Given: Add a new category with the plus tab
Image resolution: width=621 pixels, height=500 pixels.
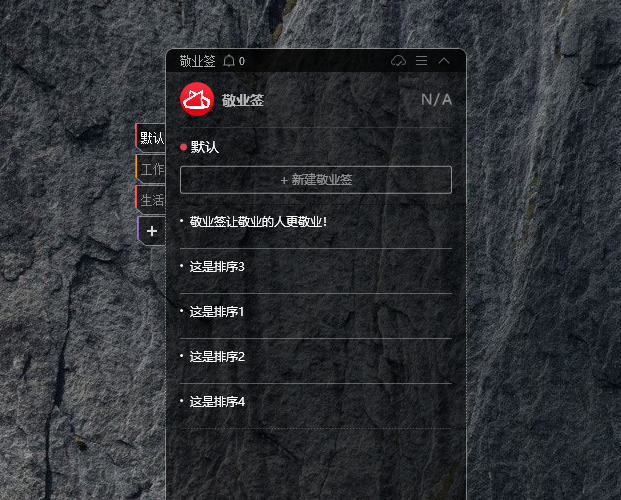Looking at the screenshot, I should pyautogui.click(x=152, y=231).
